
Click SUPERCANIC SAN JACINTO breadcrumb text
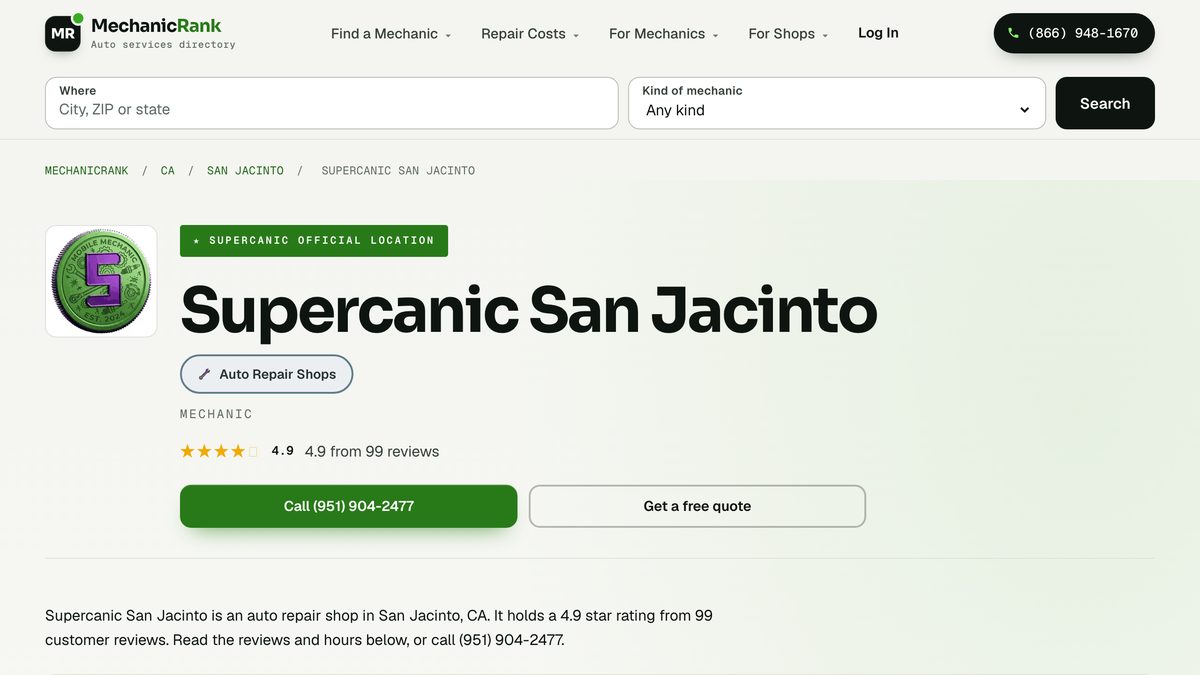point(398,171)
